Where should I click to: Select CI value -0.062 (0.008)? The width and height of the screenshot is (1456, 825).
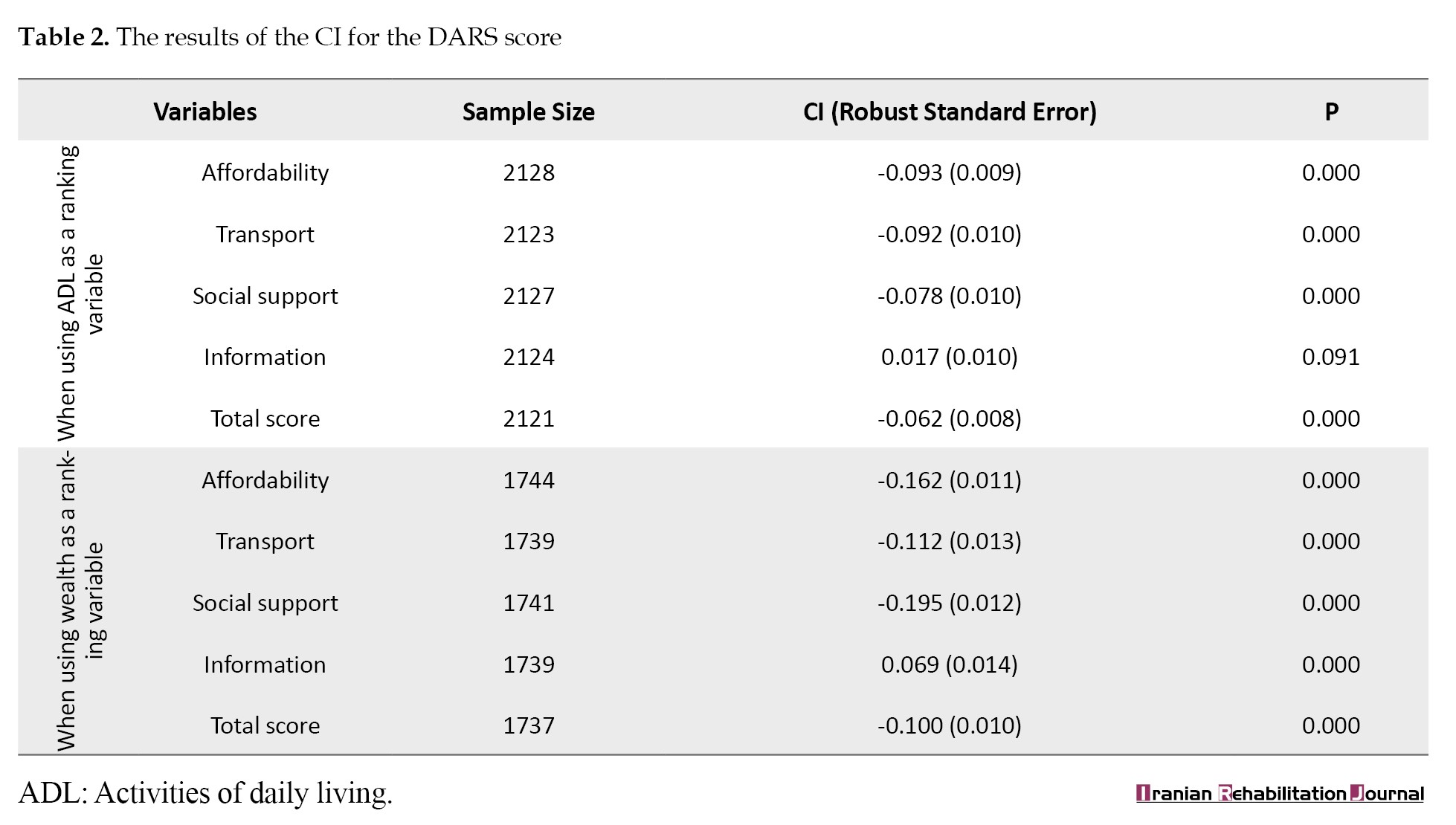pos(950,418)
